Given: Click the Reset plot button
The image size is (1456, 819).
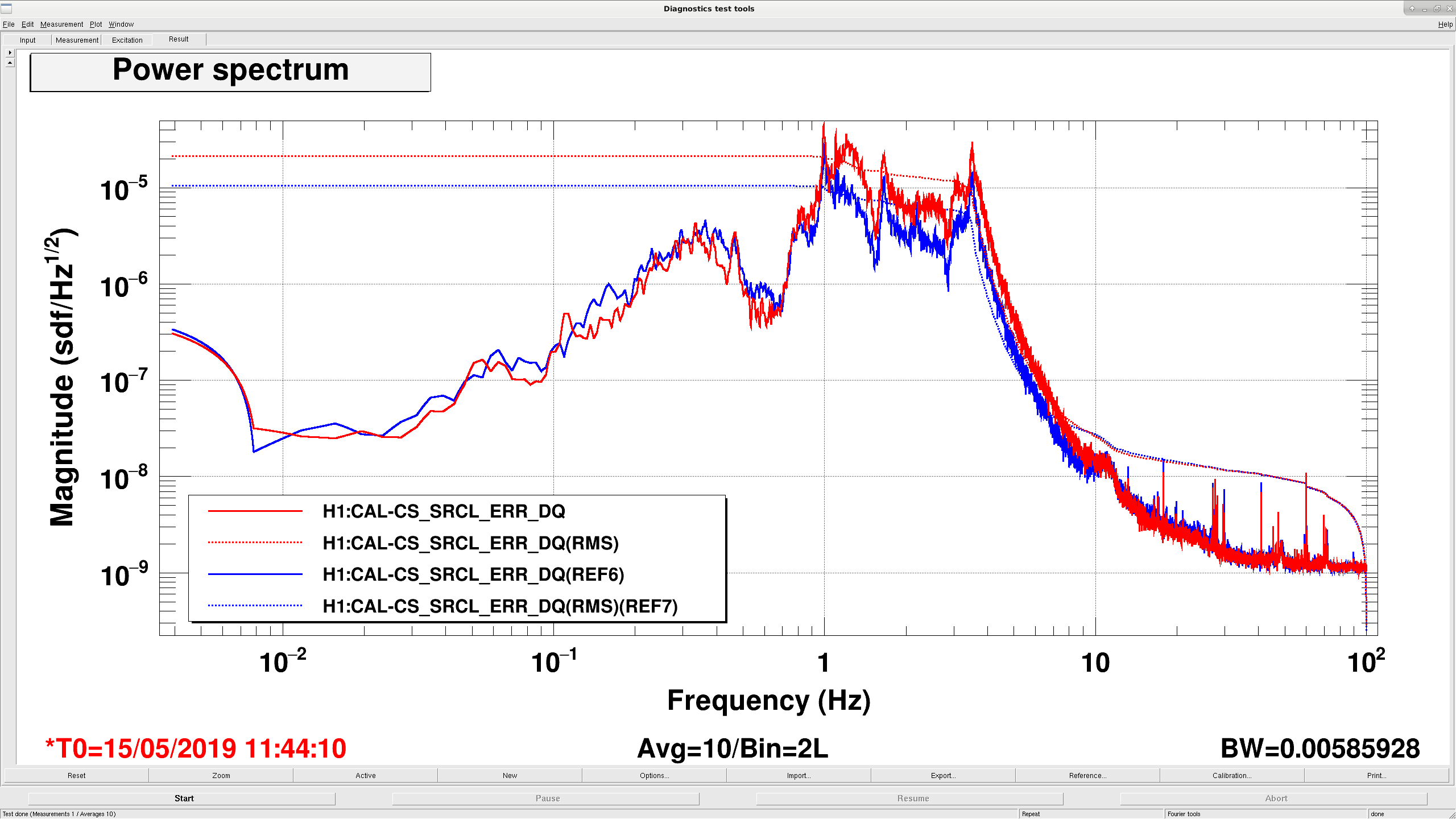Looking at the screenshot, I should 77,775.
